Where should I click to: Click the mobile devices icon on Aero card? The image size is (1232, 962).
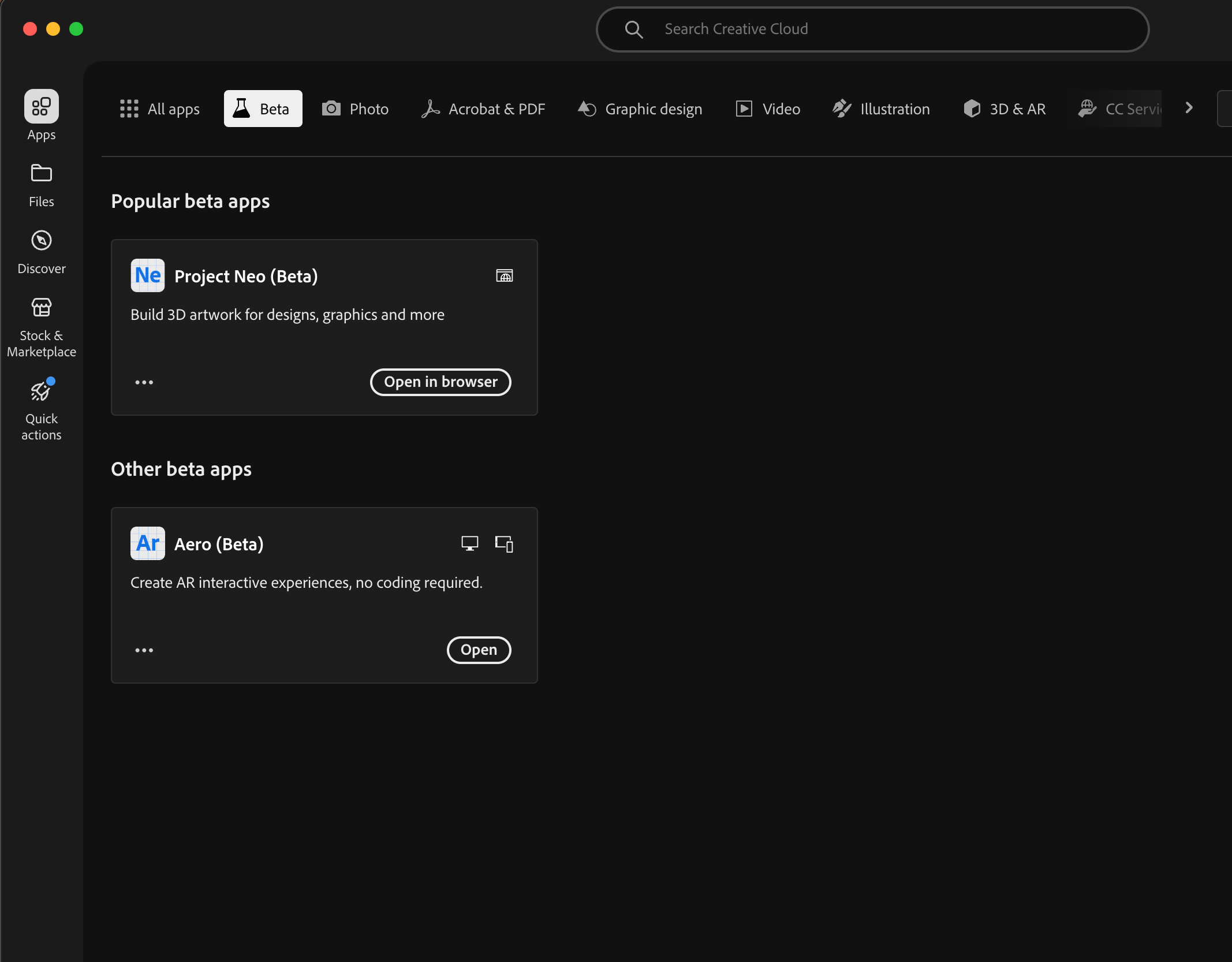point(503,543)
